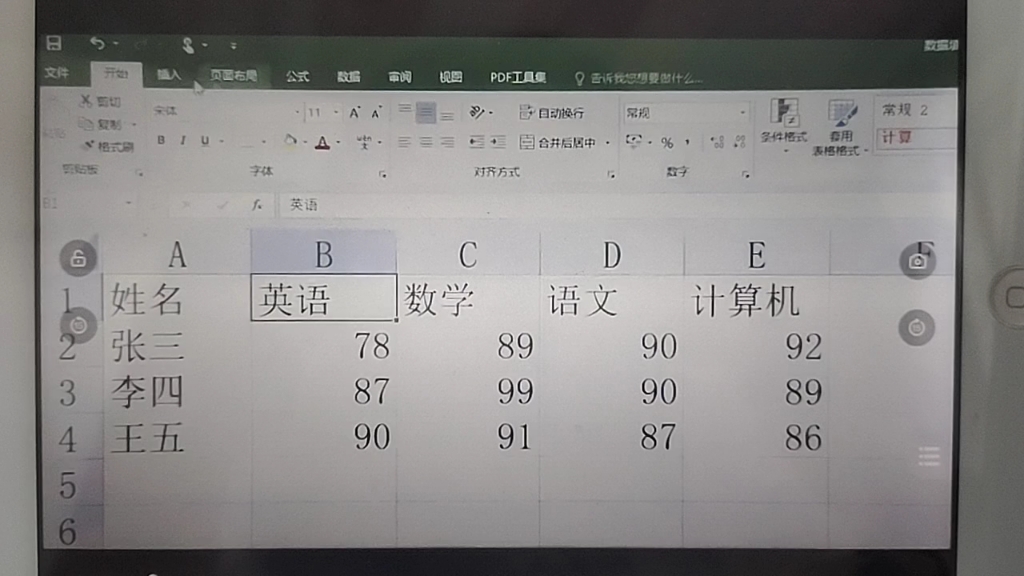Open the Merge & Center (合并后居中) dropdown arrow
Screen dimensions: 1024x576
(x=608, y=143)
